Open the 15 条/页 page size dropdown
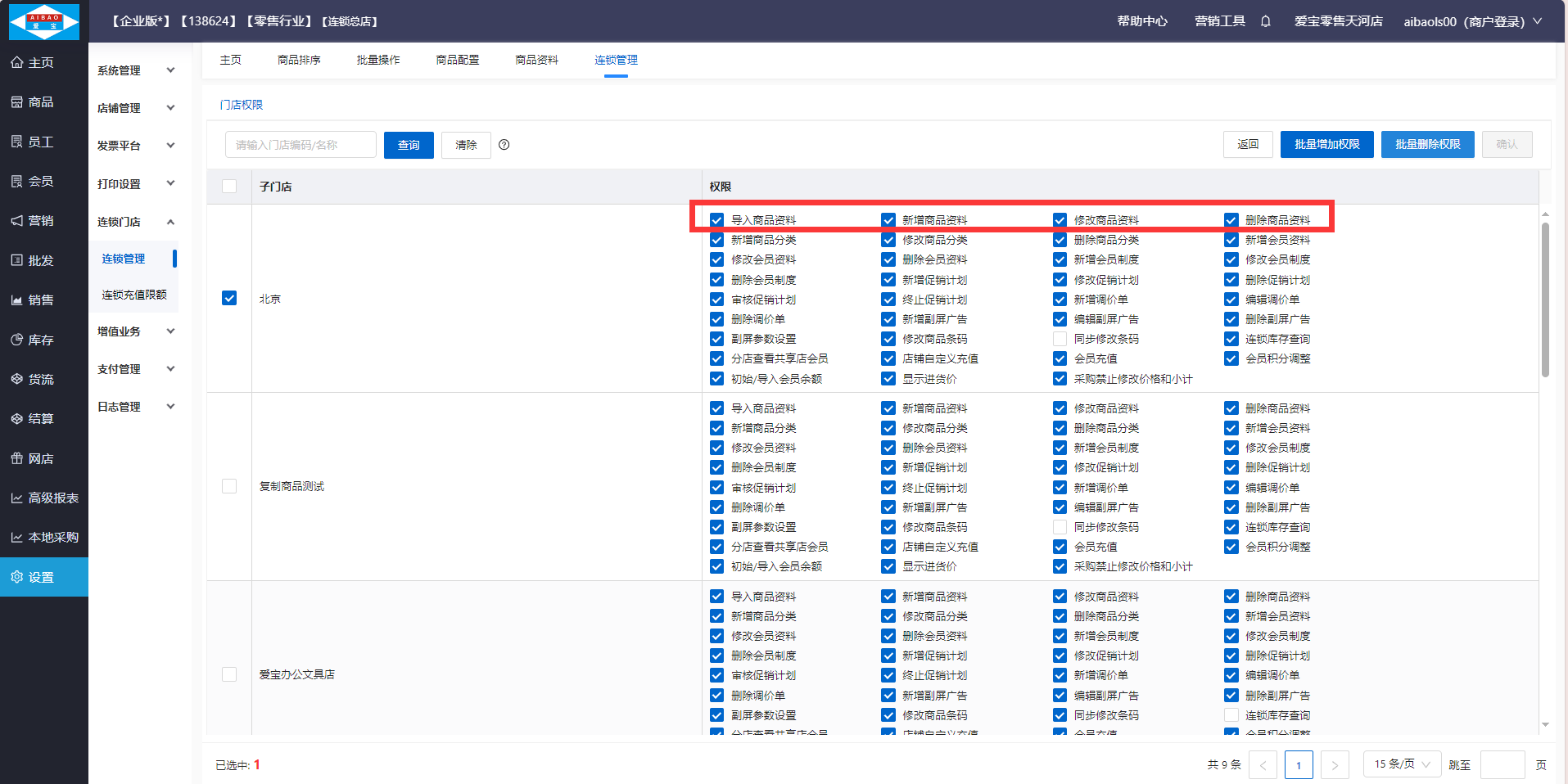 (1402, 764)
